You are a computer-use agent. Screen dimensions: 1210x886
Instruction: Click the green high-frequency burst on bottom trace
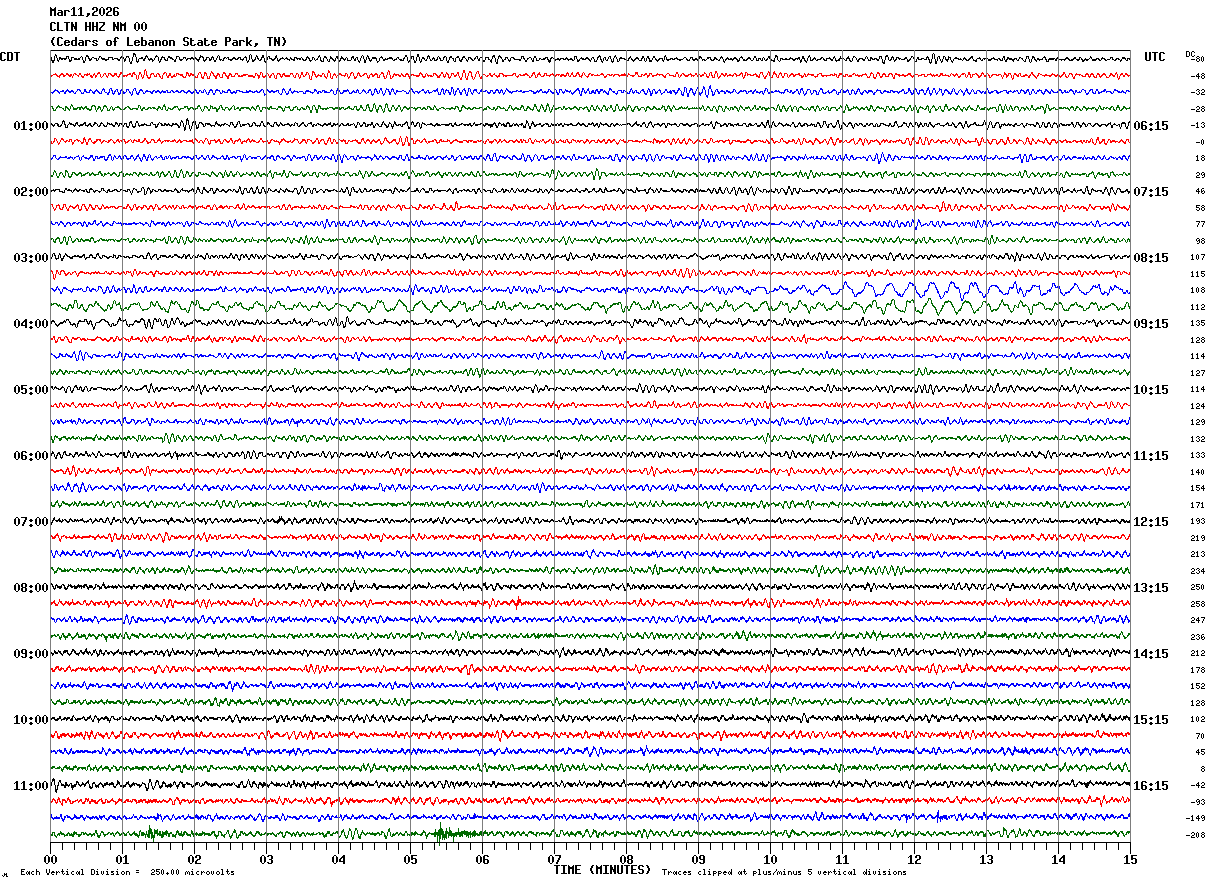pyautogui.click(x=455, y=833)
